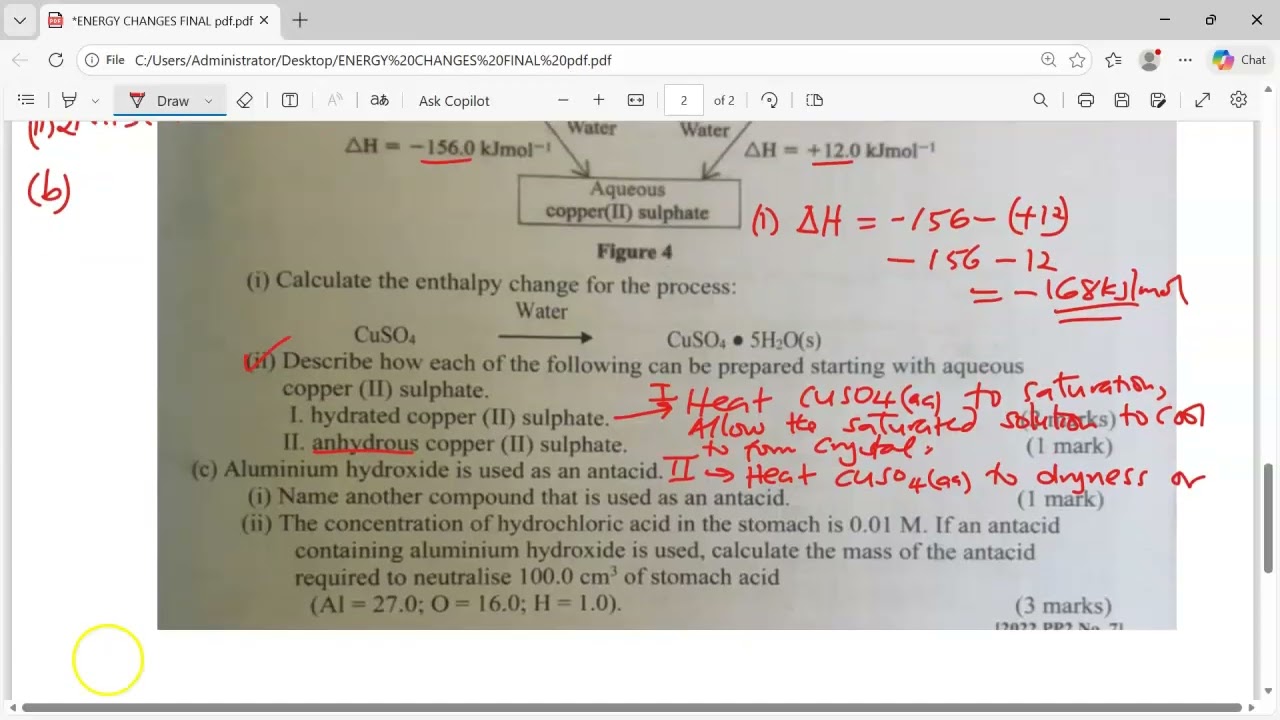Toggle the Draw tool
This screenshot has height=720, width=1280.
pyautogui.click(x=160, y=100)
